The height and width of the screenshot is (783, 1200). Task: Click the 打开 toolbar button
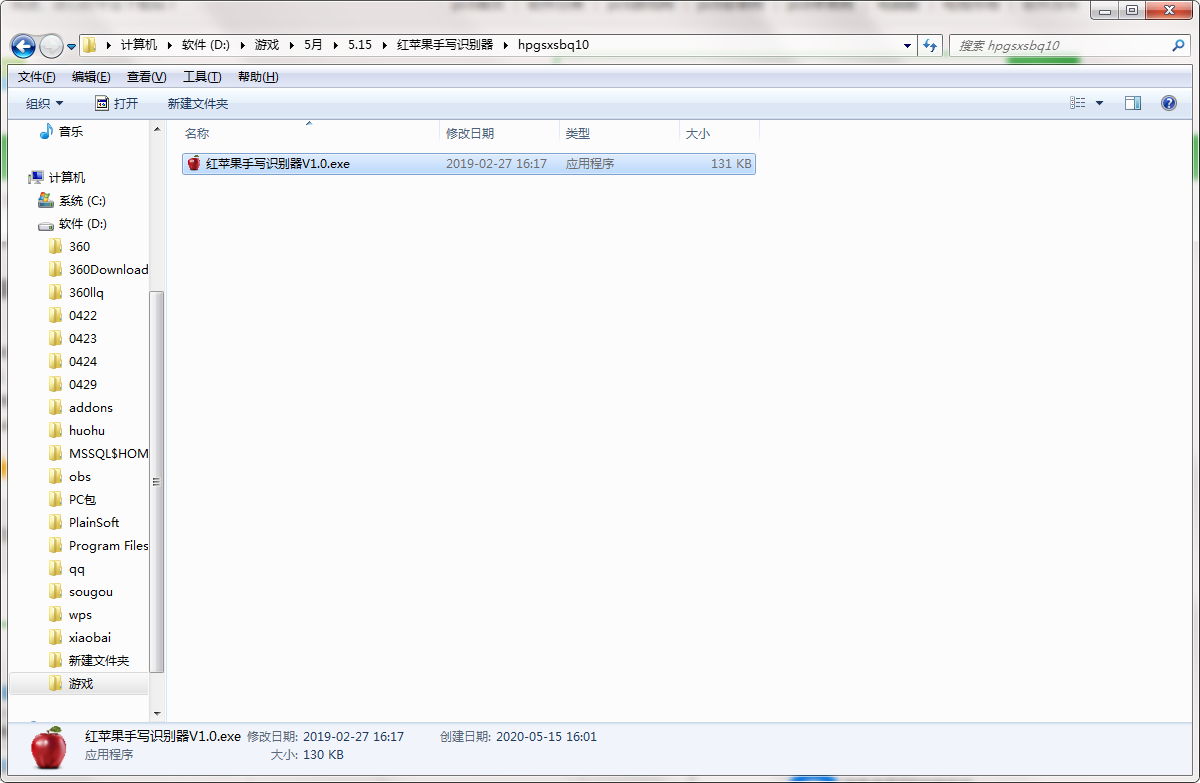[x=116, y=103]
